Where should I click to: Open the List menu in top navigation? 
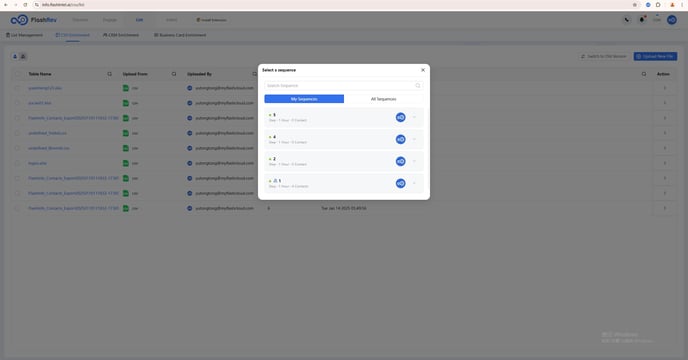[x=139, y=20]
